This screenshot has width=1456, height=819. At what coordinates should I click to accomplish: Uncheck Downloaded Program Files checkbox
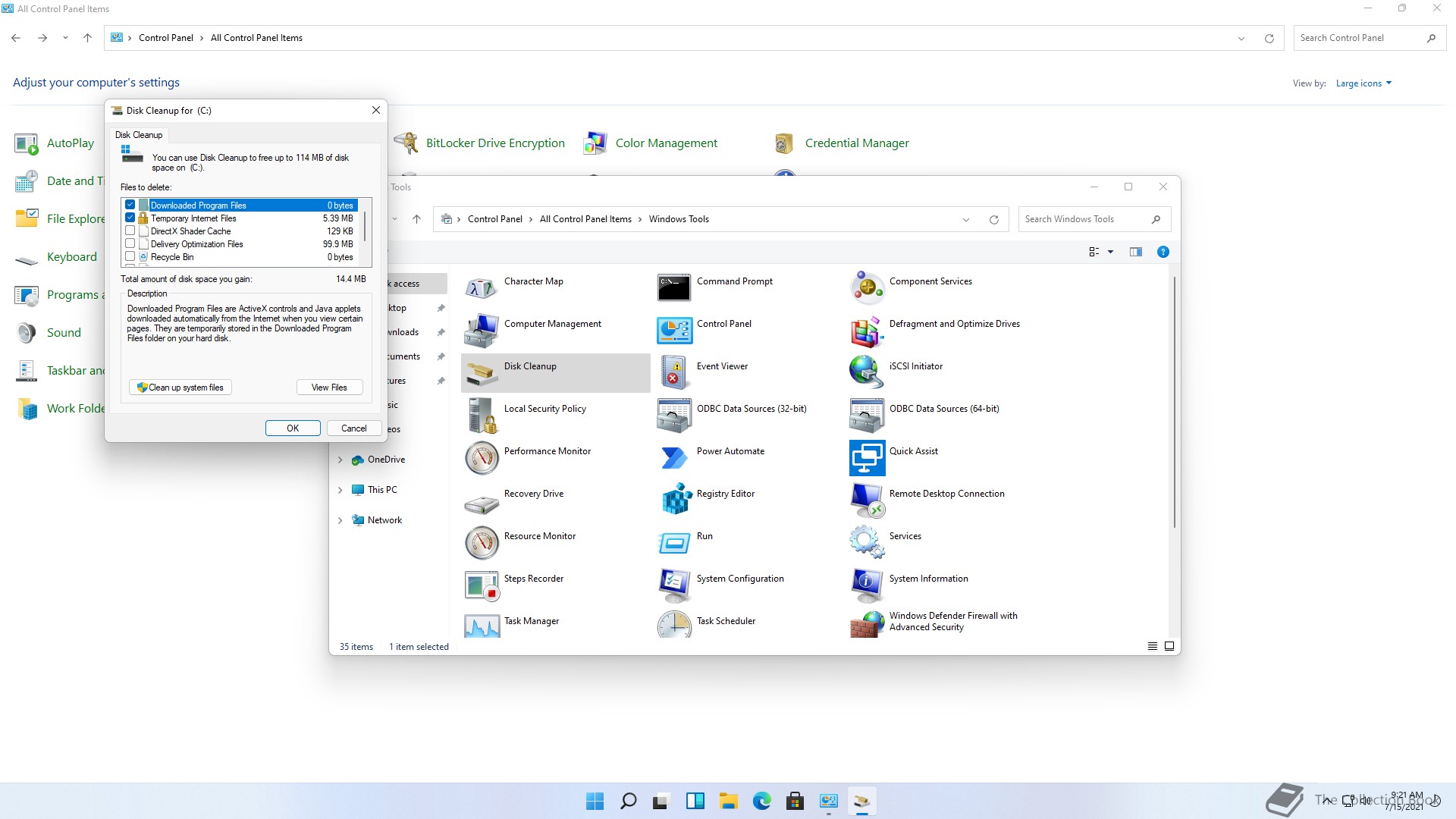(130, 205)
